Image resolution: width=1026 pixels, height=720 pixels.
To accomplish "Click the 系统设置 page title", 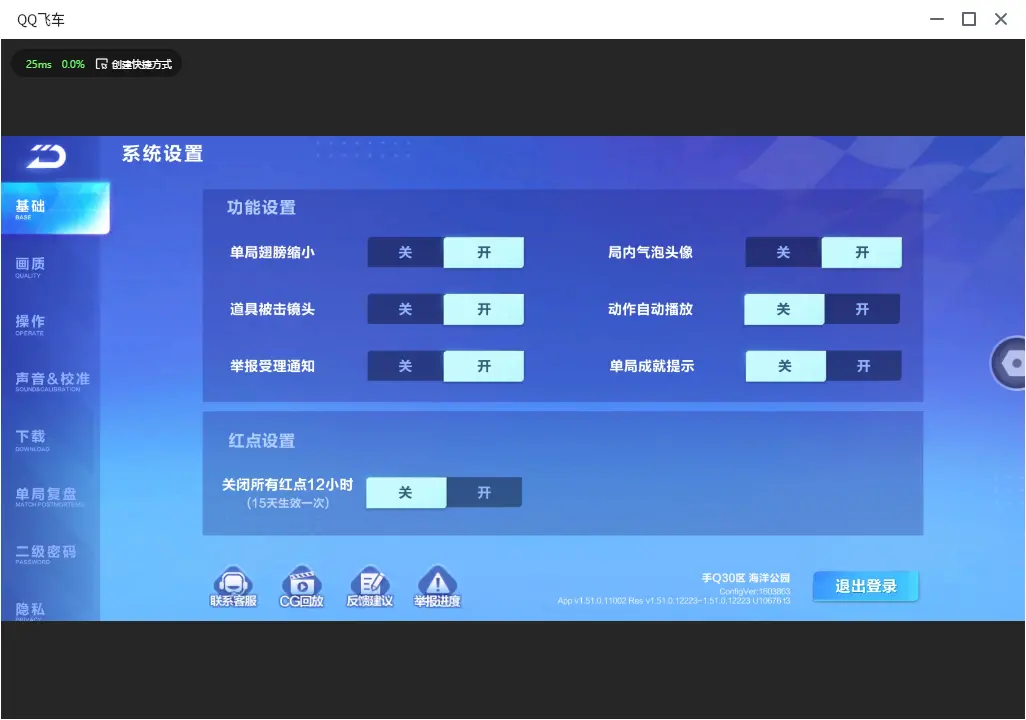I will pyautogui.click(x=162, y=154).
